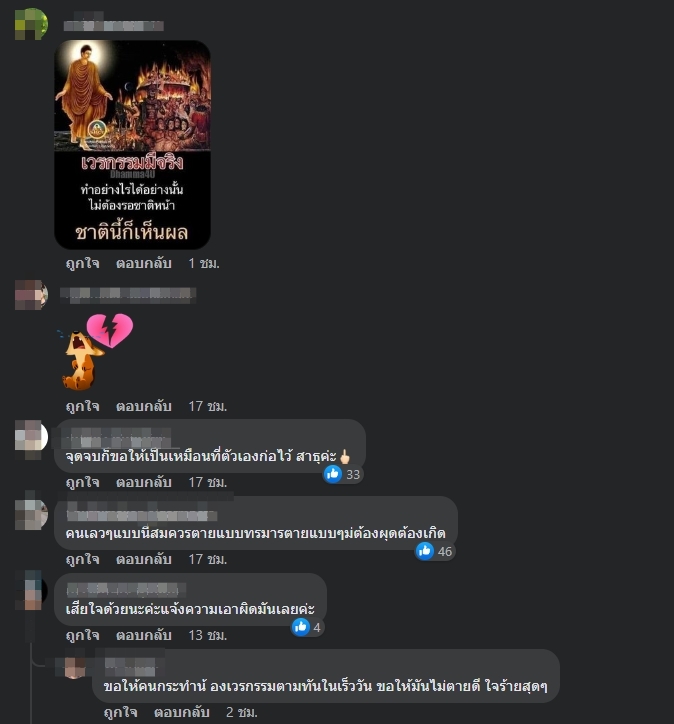Click ถูกใจ under the 46-likes comment

[x=83, y=560]
